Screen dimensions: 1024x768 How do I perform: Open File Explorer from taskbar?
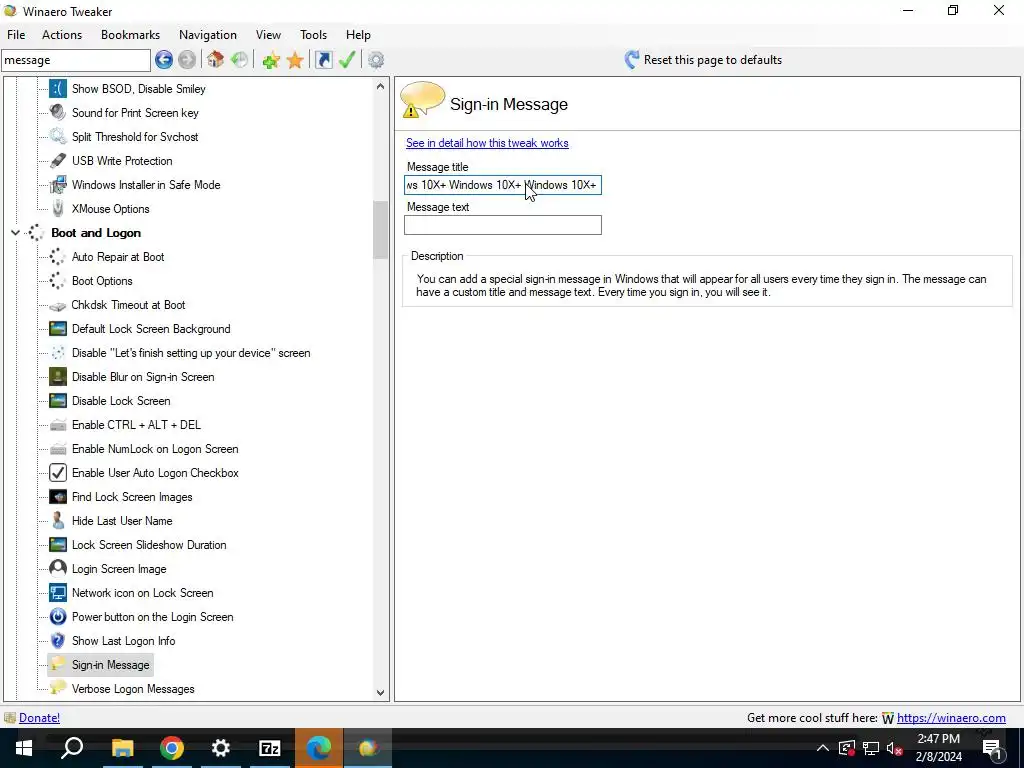point(122,748)
